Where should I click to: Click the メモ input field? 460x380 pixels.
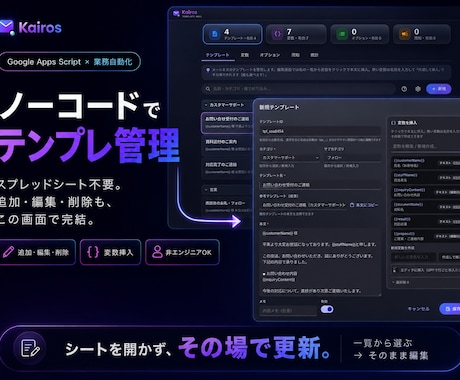tap(288, 310)
